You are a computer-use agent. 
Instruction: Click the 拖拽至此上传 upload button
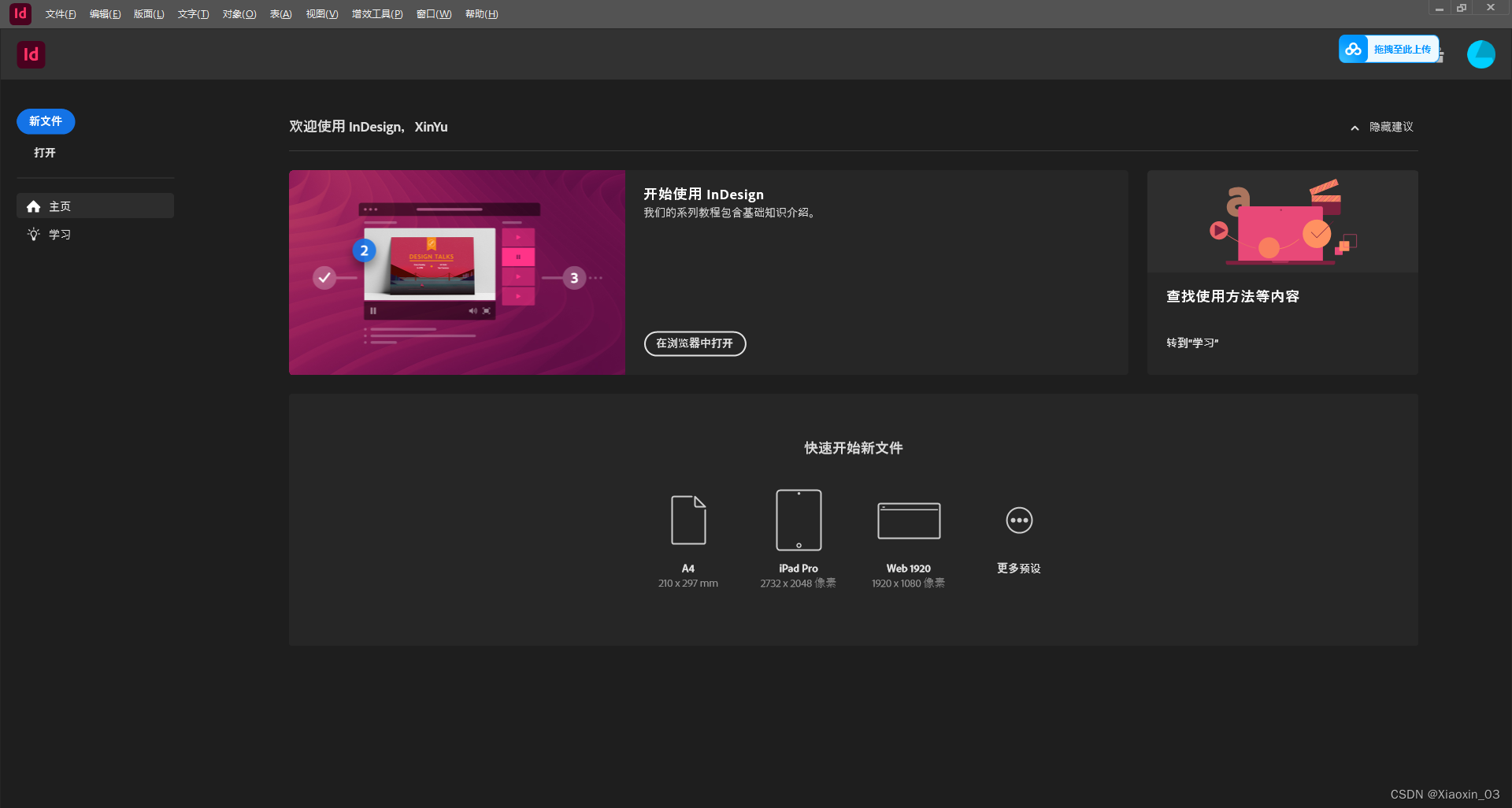[x=1389, y=49]
